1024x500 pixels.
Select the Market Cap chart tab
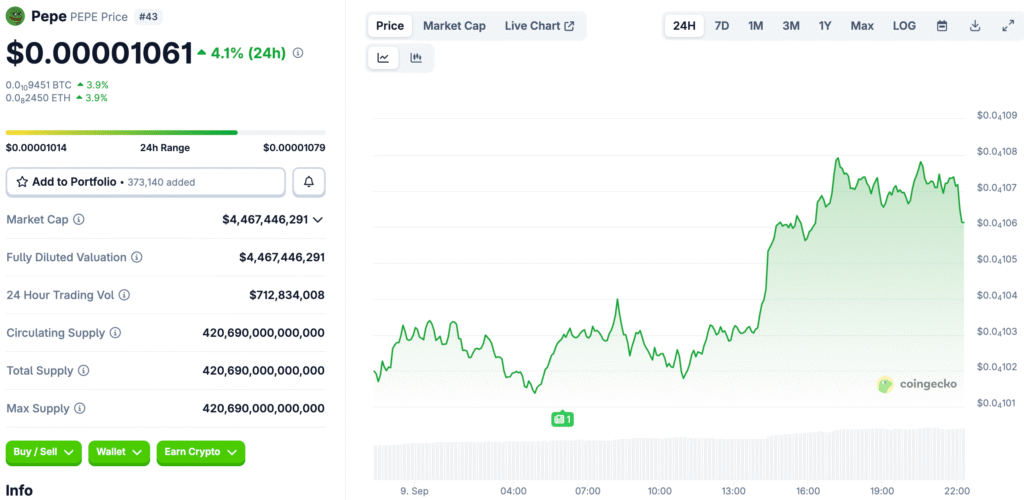tap(455, 26)
